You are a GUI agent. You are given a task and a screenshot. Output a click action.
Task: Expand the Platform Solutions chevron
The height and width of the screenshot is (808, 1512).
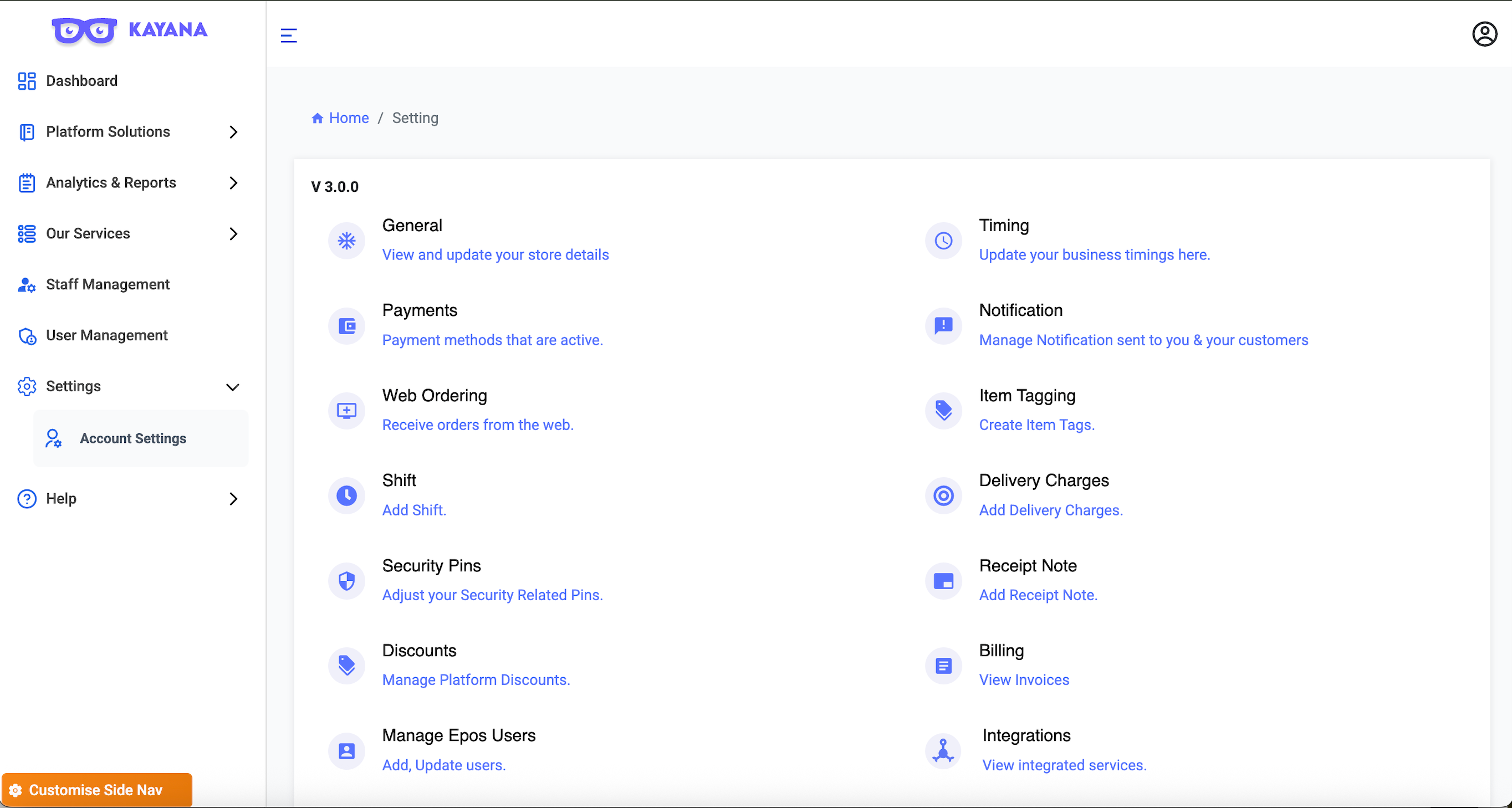click(x=233, y=132)
